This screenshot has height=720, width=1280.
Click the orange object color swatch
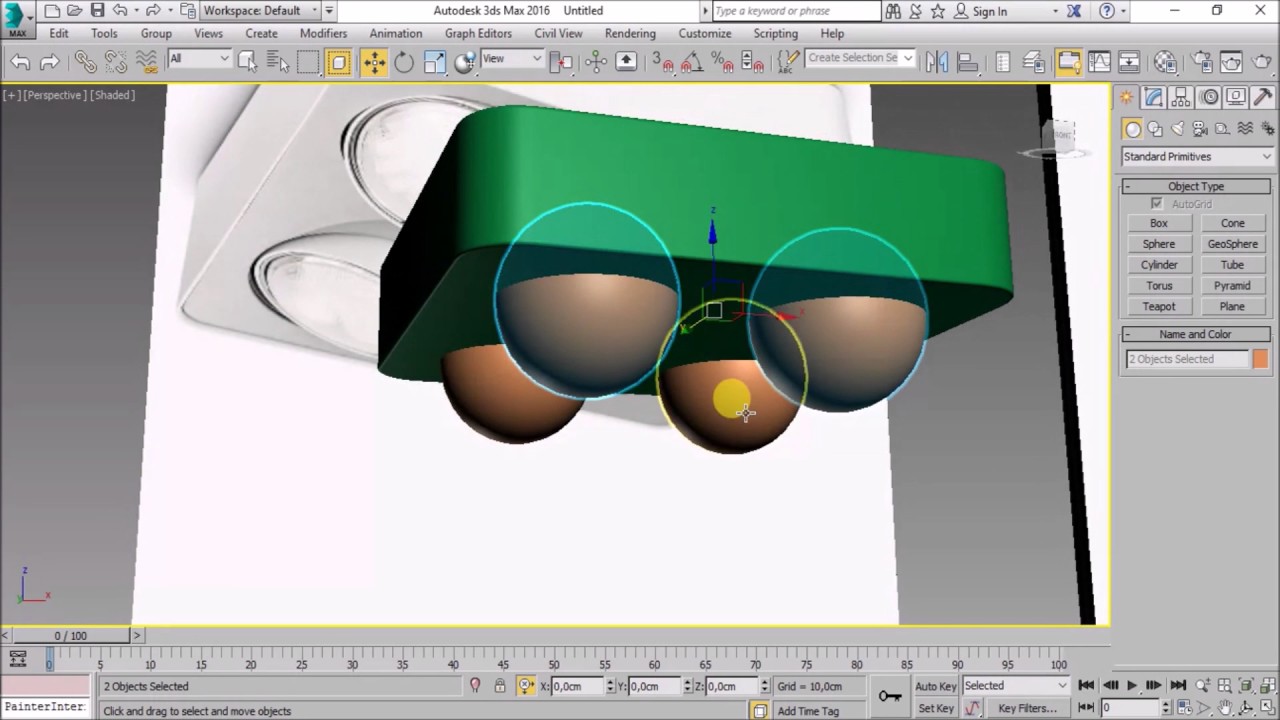1260,359
